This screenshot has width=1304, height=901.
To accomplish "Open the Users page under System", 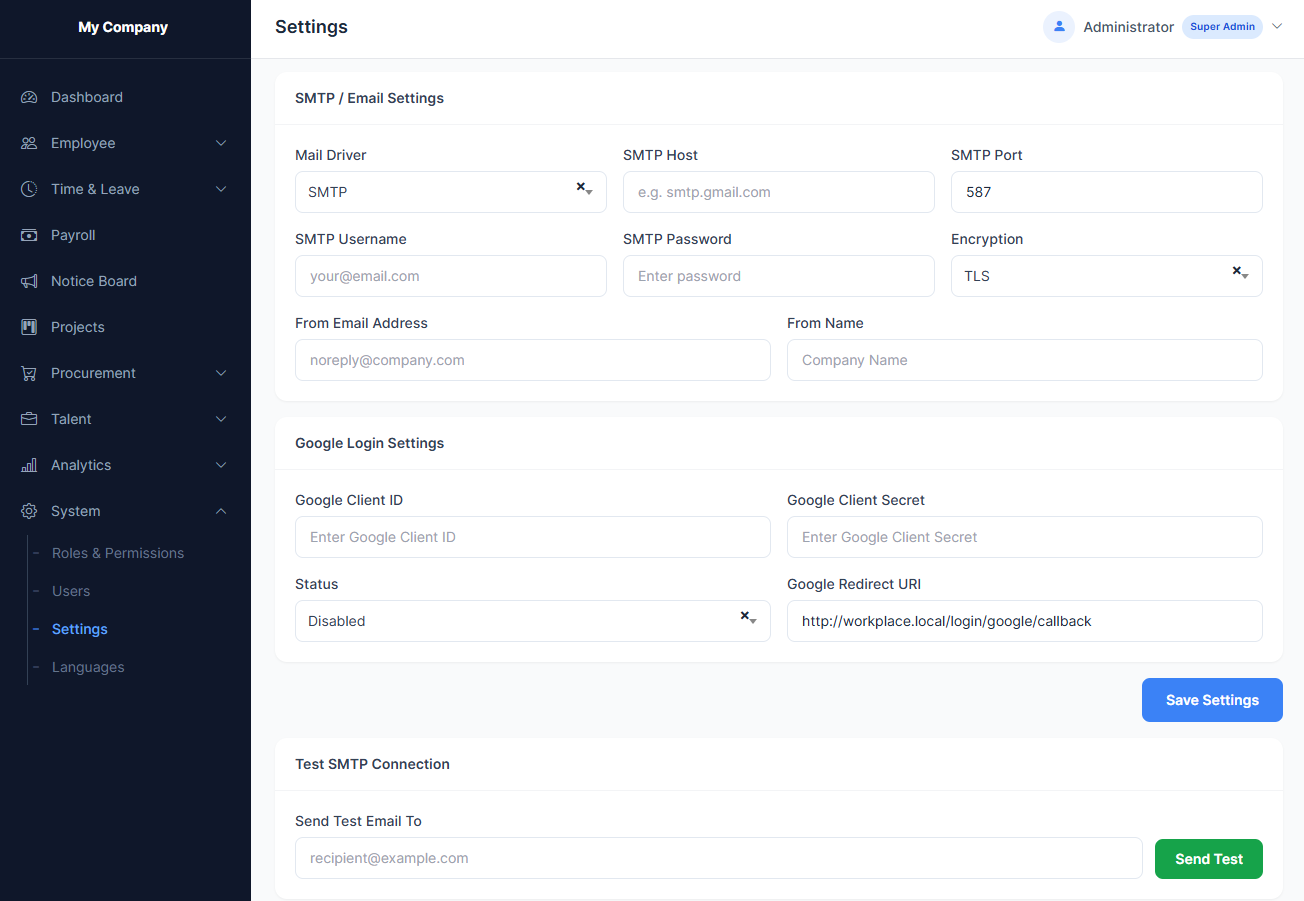I will 71,590.
